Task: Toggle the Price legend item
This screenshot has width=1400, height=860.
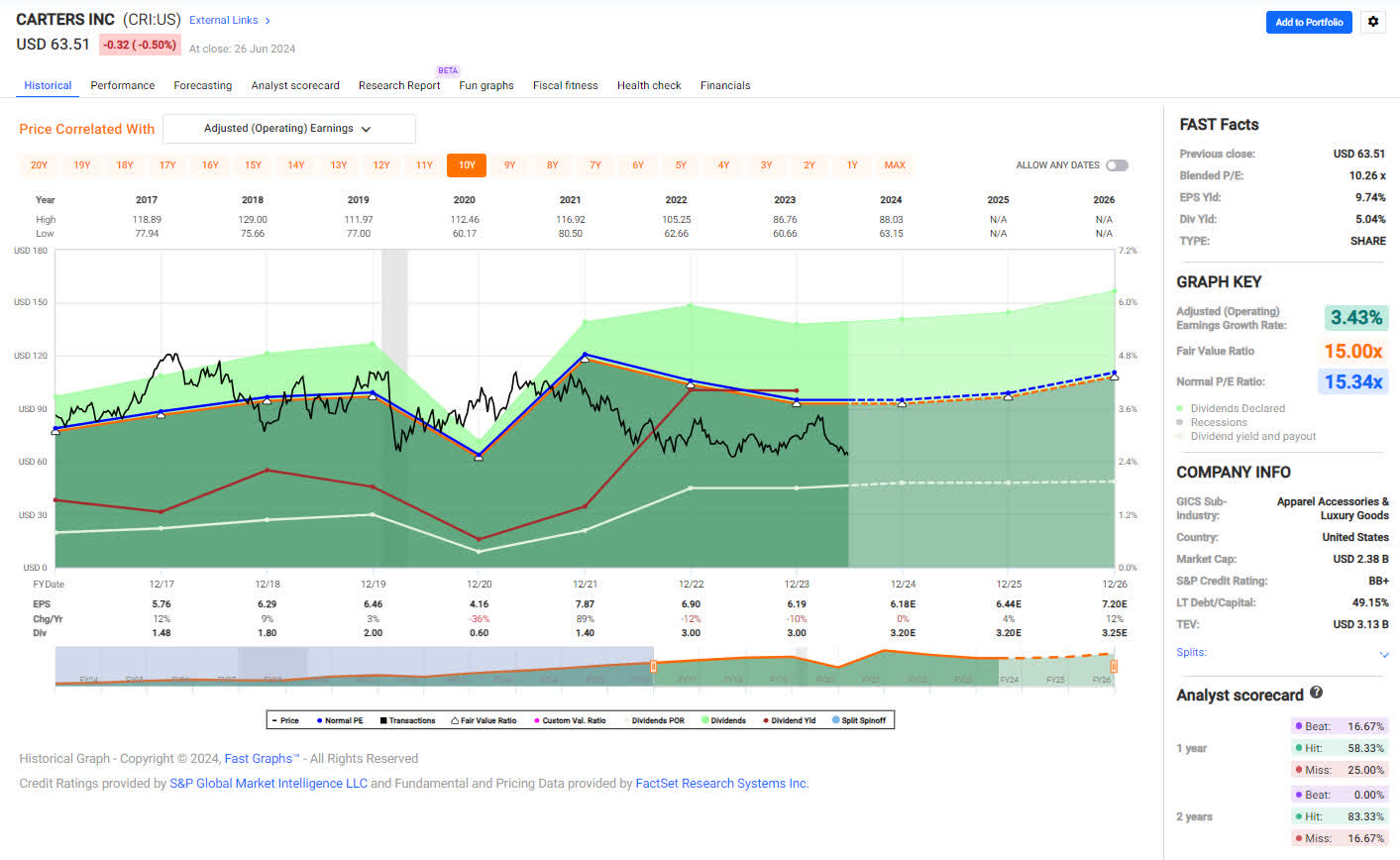Action: pyautogui.click(x=285, y=720)
